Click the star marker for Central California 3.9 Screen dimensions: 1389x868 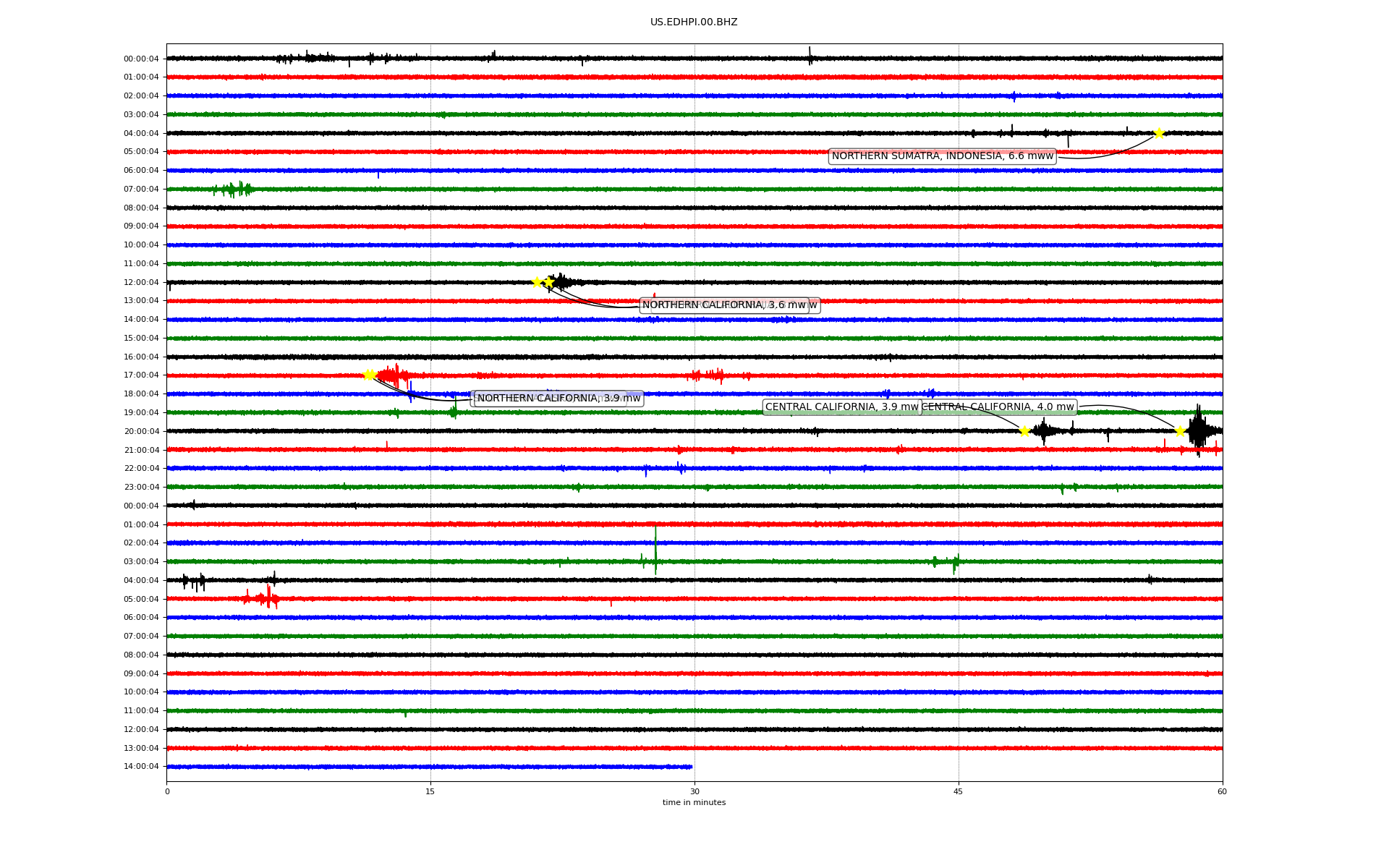1024,432
